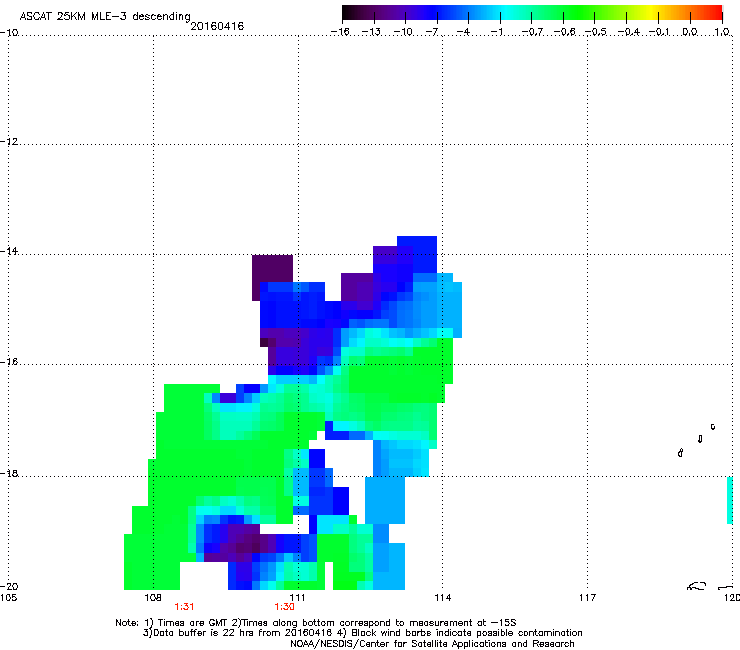This screenshot has width=740, height=650.
Task: Click the longitude axis label "105"
Action: click(8, 598)
